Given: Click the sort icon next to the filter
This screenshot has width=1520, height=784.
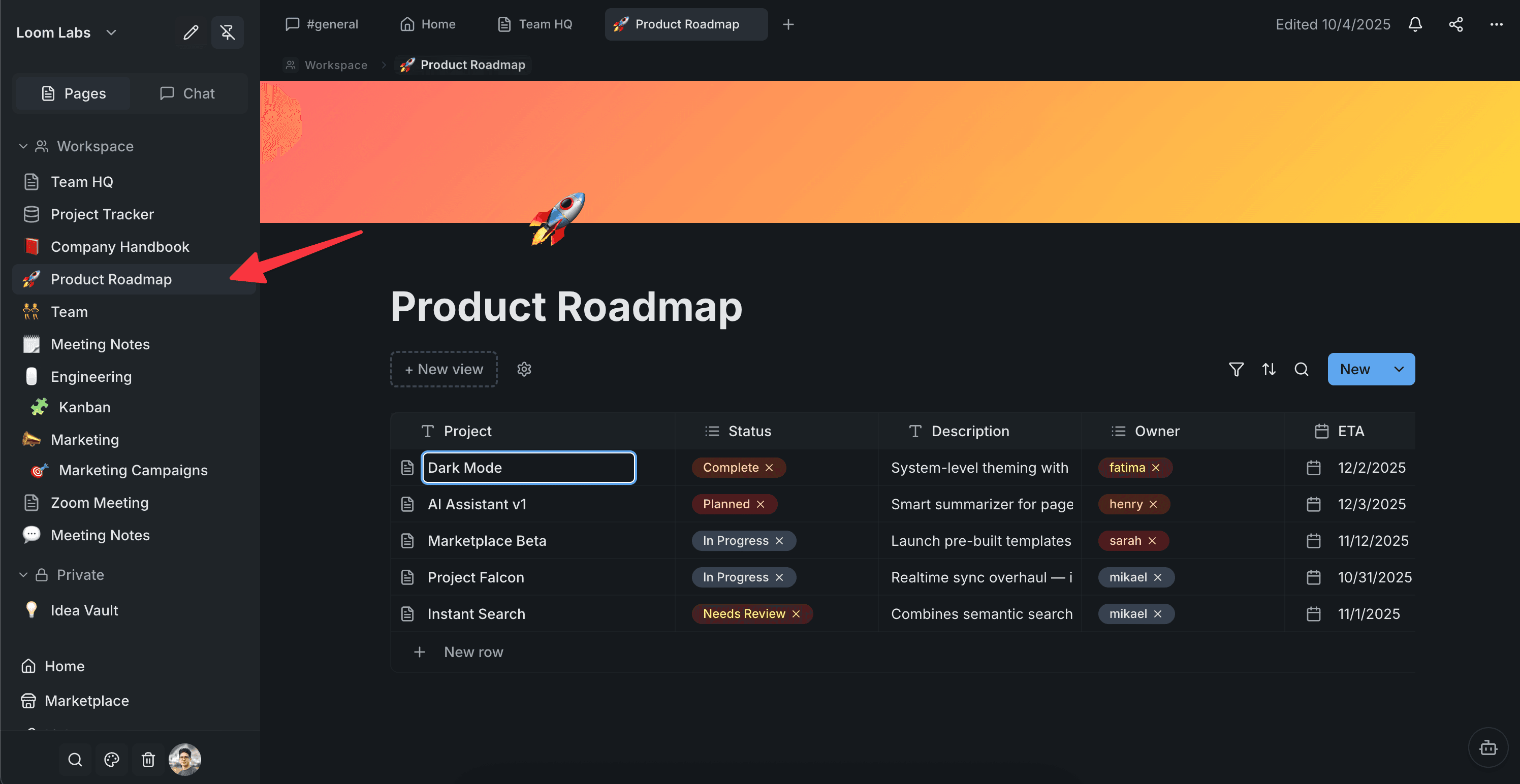Looking at the screenshot, I should click(x=1269, y=369).
